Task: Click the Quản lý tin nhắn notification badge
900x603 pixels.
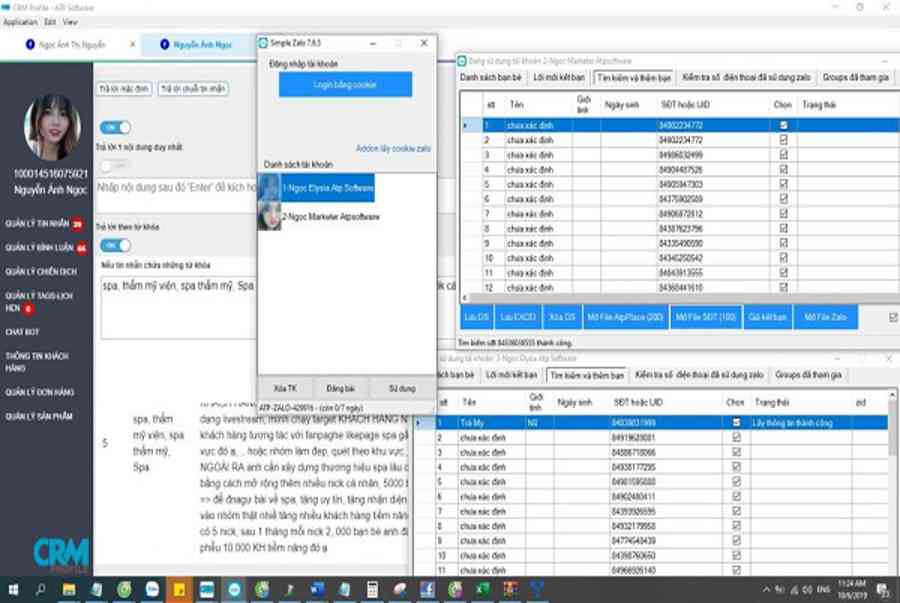Action: pos(77,223)
